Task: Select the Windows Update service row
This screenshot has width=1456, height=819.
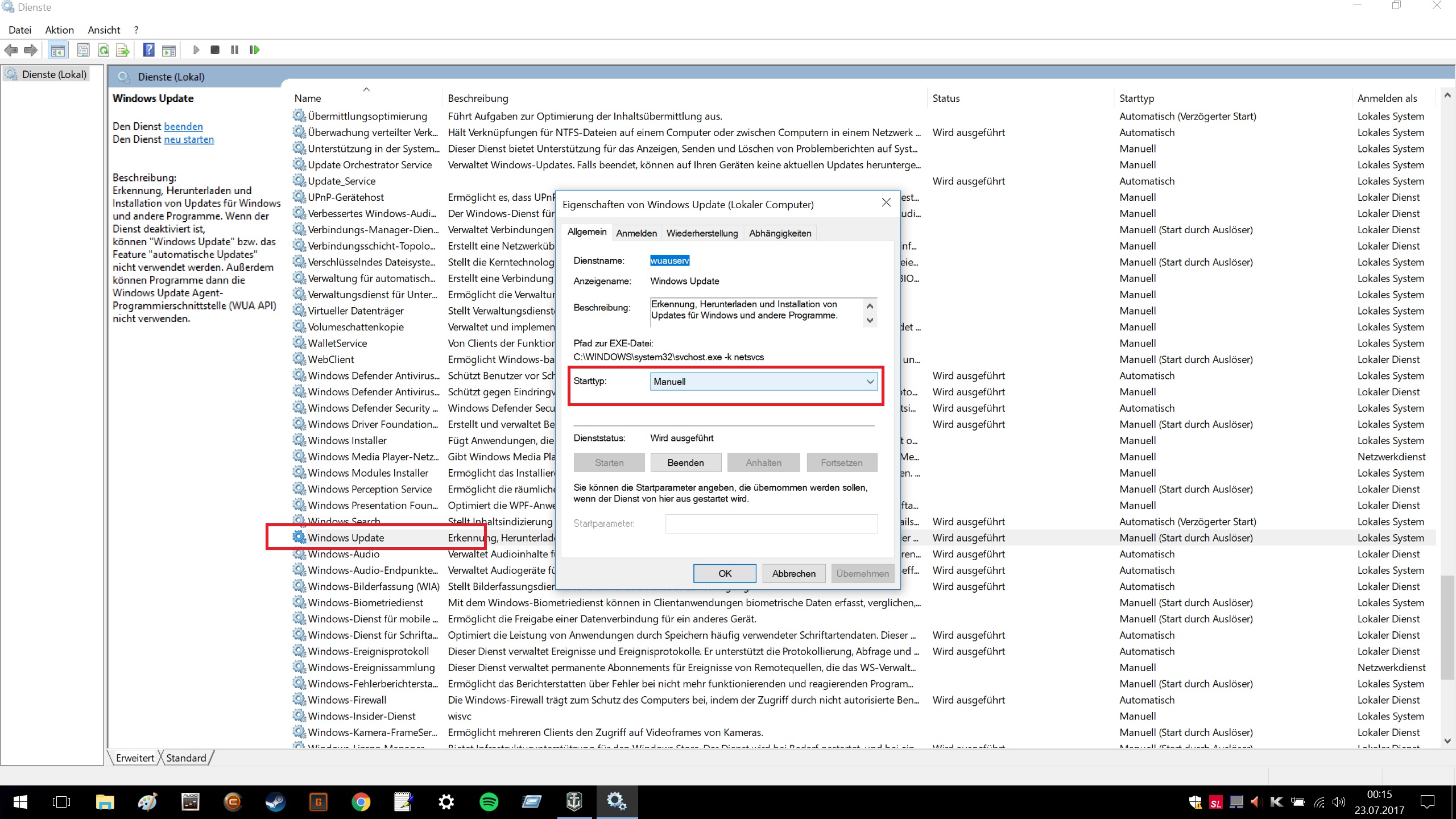Action: pyautogui.click(x=346, y=537)
